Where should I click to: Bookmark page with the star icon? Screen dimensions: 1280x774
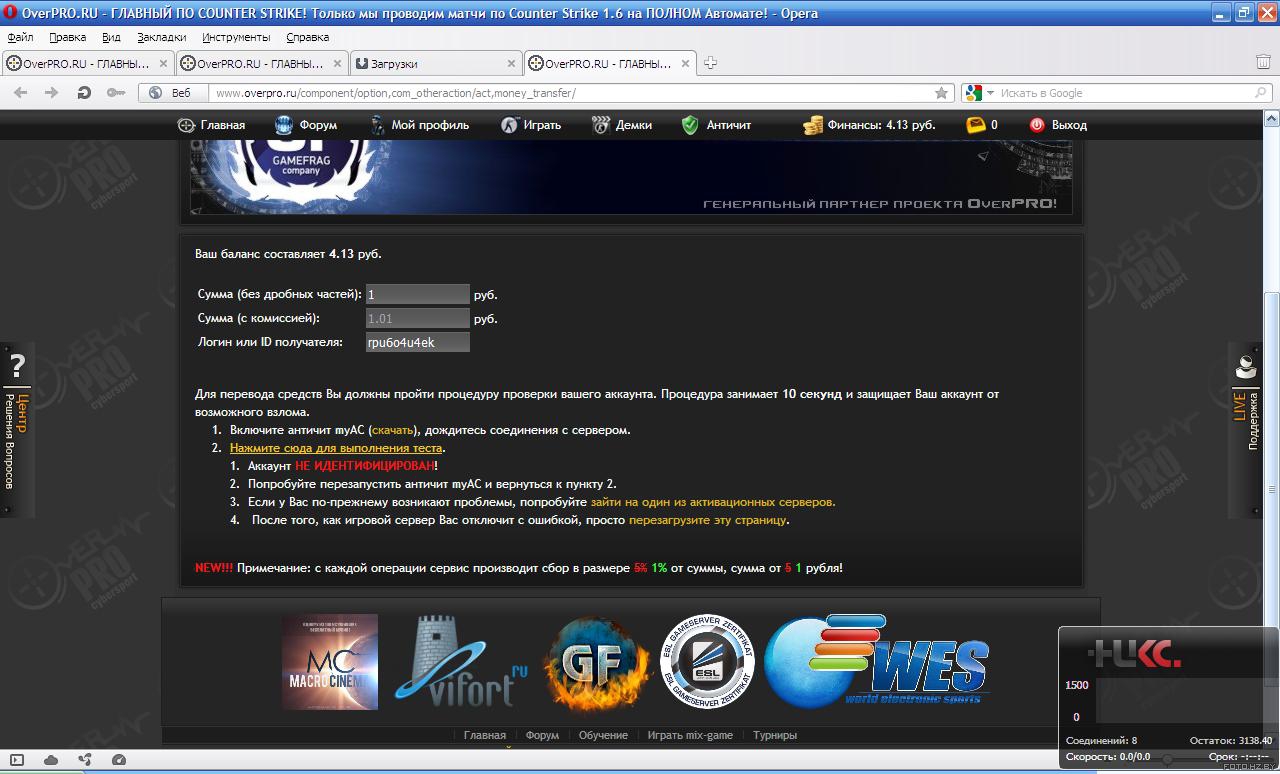(x=941, y=93)
